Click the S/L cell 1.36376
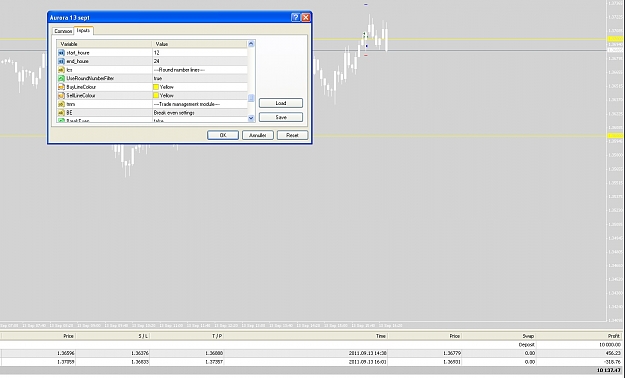Image resolution: width=625 pixels, height=378 pixels. click(x=139, y=353)
